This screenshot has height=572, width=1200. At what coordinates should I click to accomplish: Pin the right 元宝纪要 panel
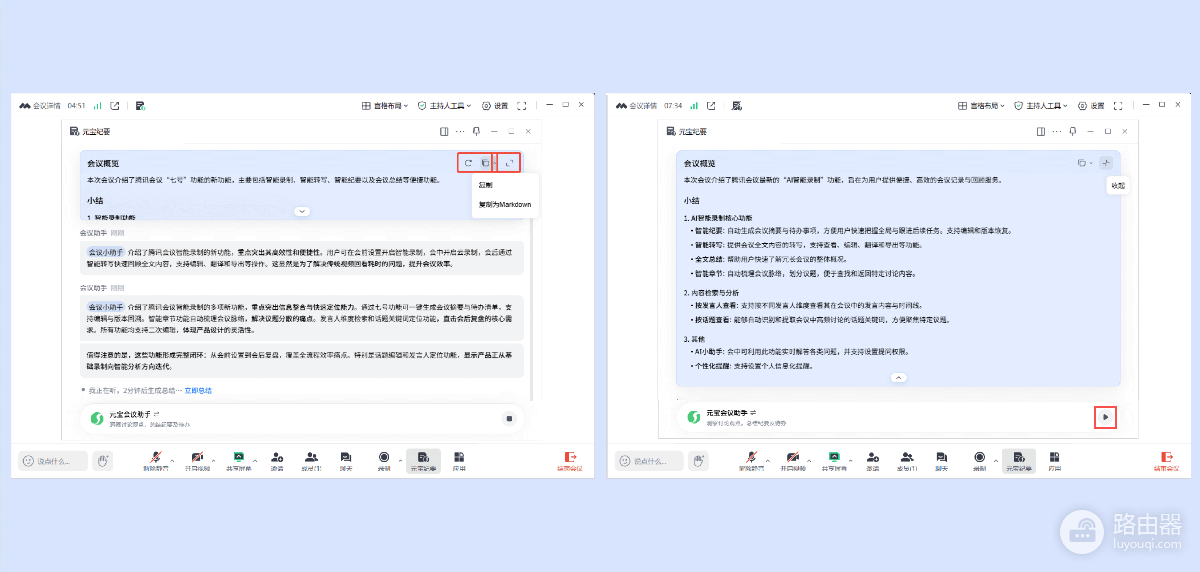click(1072, 131)
